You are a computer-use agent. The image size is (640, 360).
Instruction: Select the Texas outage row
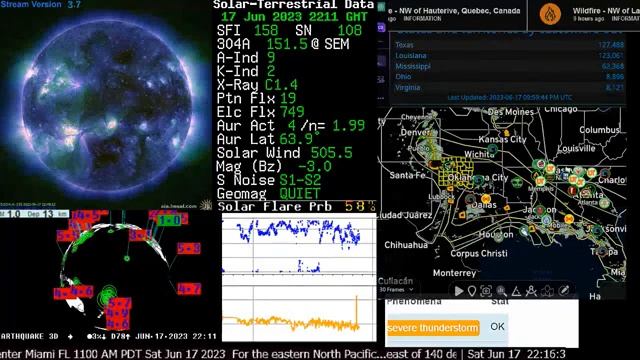point(509,45)
